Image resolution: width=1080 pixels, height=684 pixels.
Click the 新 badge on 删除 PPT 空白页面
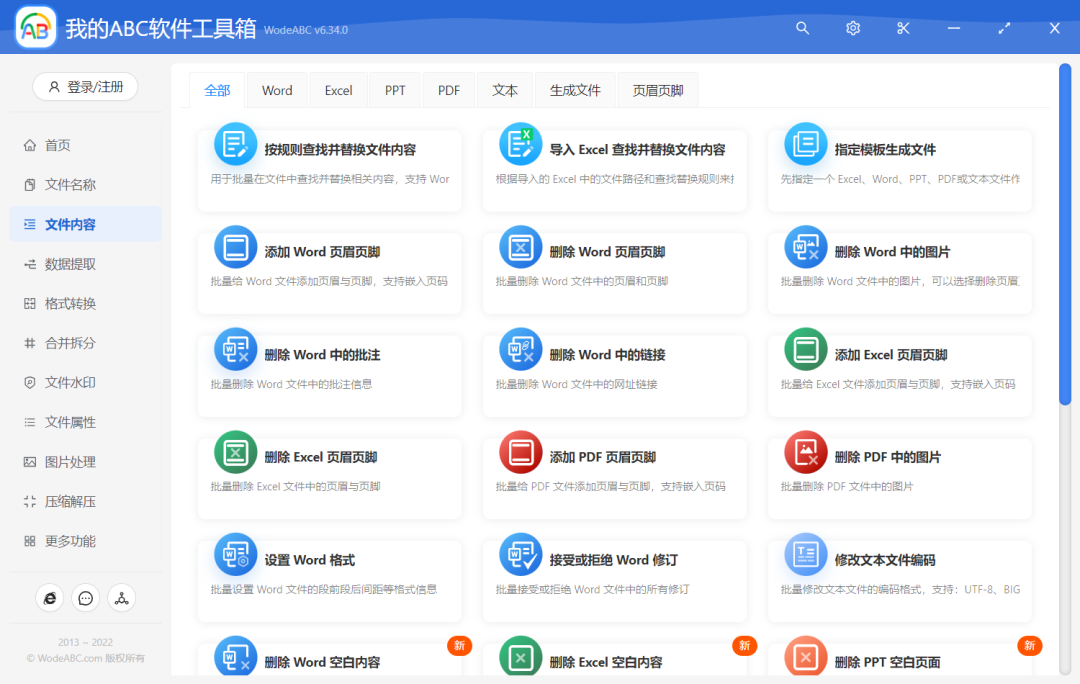coord(1030,645)
